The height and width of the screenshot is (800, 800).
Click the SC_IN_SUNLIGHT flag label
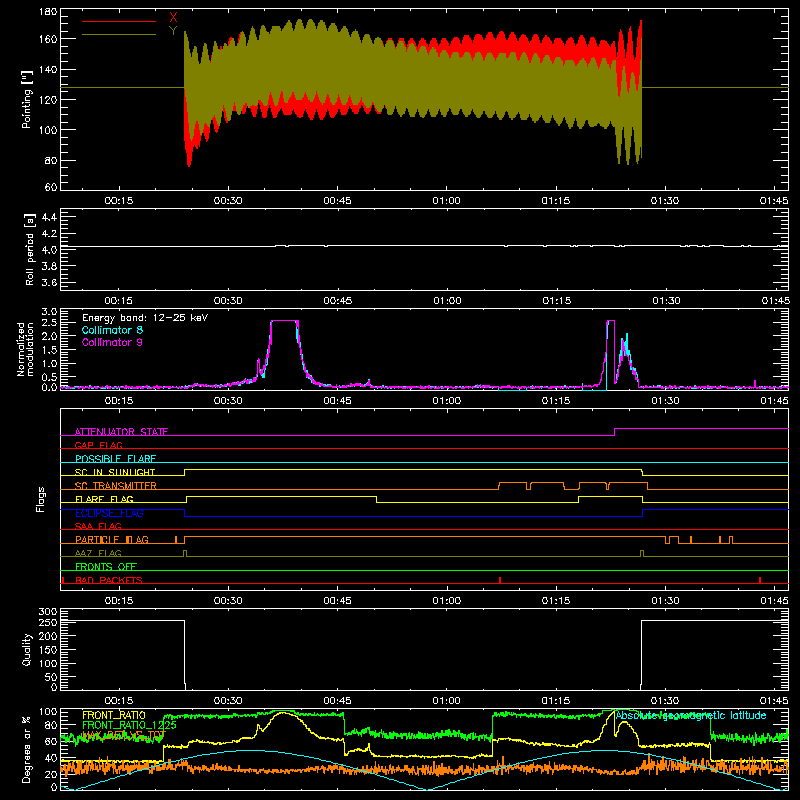[115, 472]
